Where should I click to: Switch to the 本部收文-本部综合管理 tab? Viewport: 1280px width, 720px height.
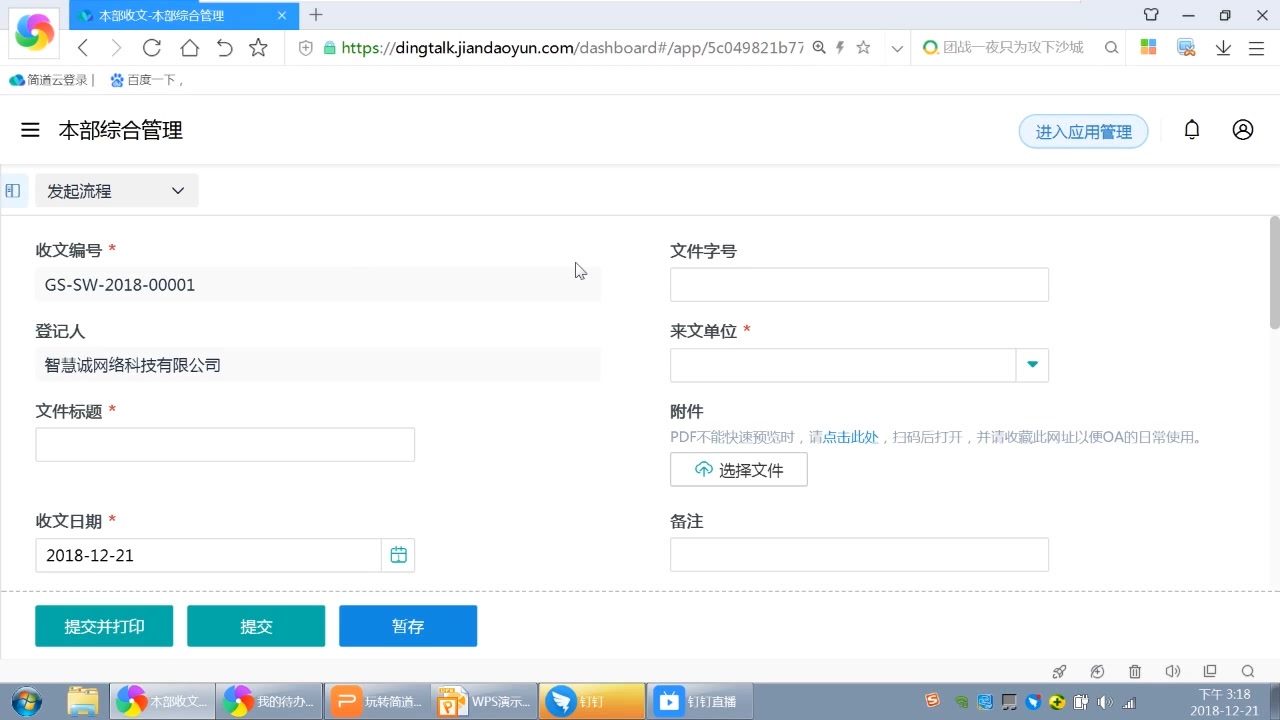[185, 16]
